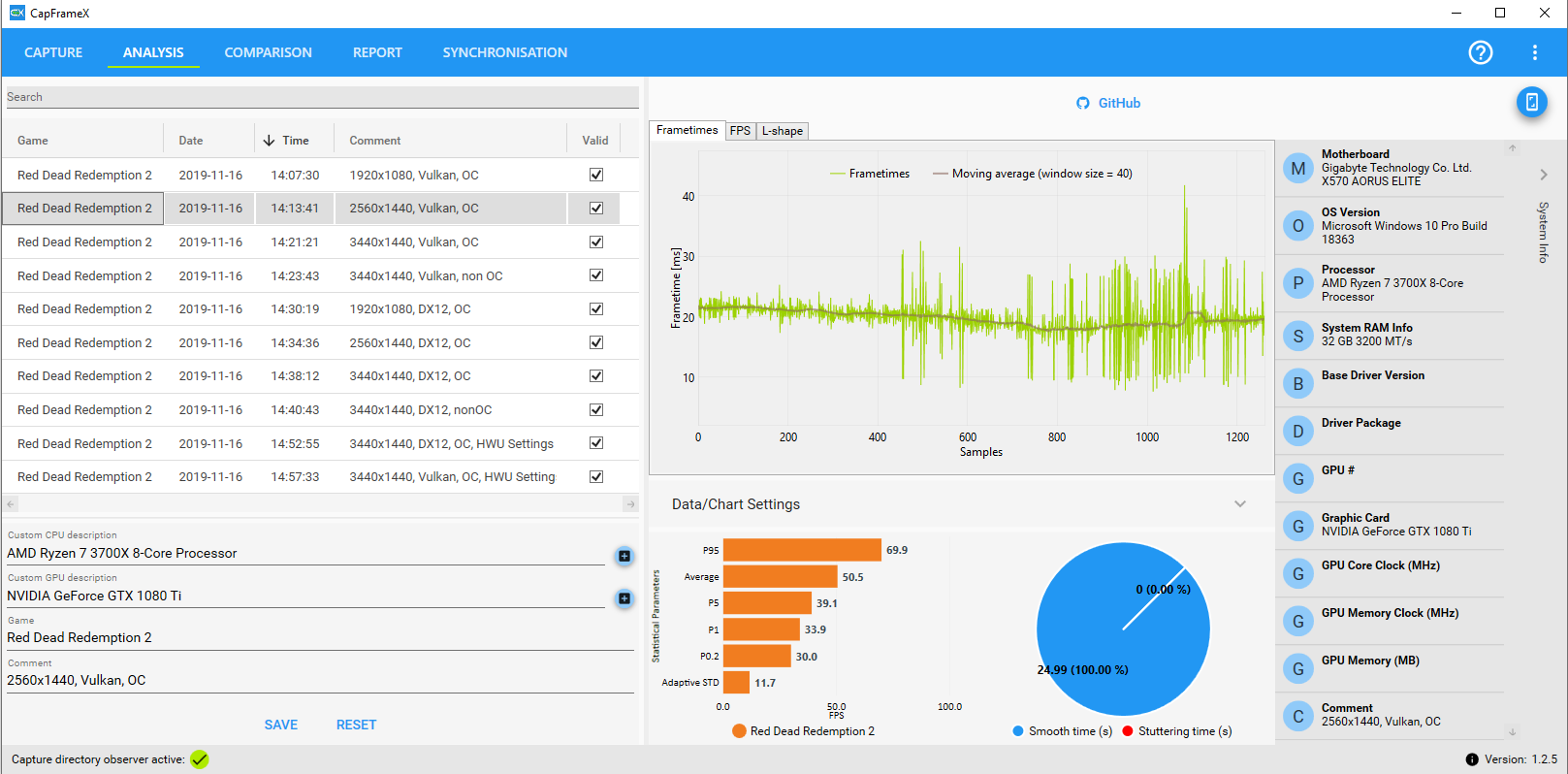Click the RESET button
Image resolution: width=1568 pixels, height=774 pixels.
coord(356,725)
